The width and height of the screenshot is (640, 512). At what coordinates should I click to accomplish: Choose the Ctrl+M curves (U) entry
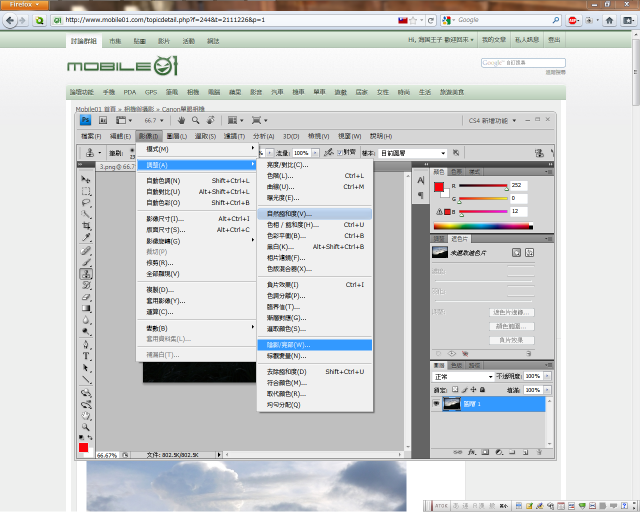point(315,187)
